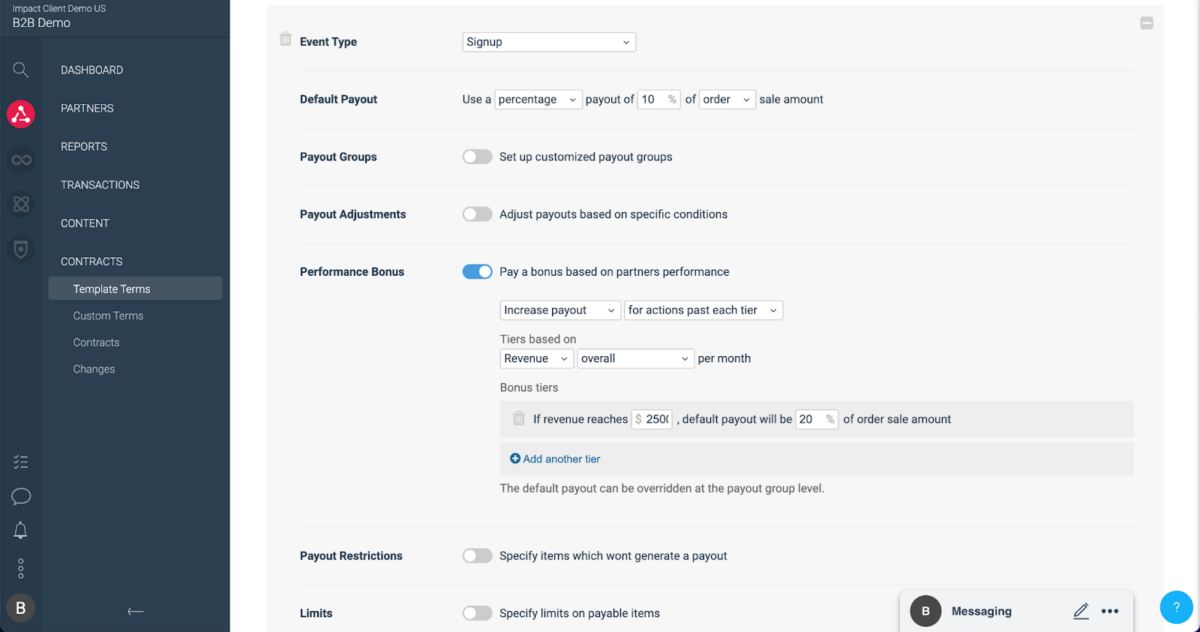
Task: Open the Messaging compose pencil icon
Action: point(1080,610)
